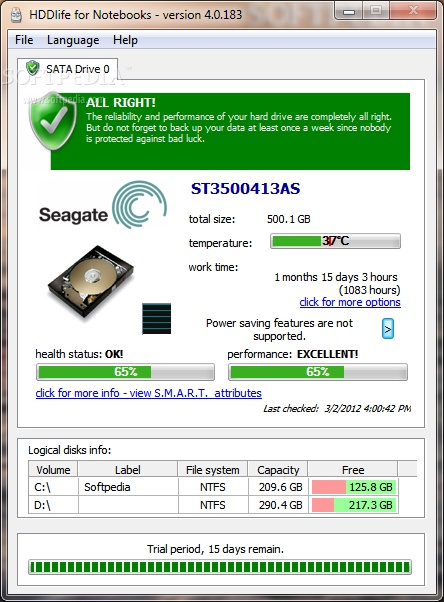This screenshot has height=602, width=444.
Task: Click the hard drive picture
Action: [x=91, y=281]
